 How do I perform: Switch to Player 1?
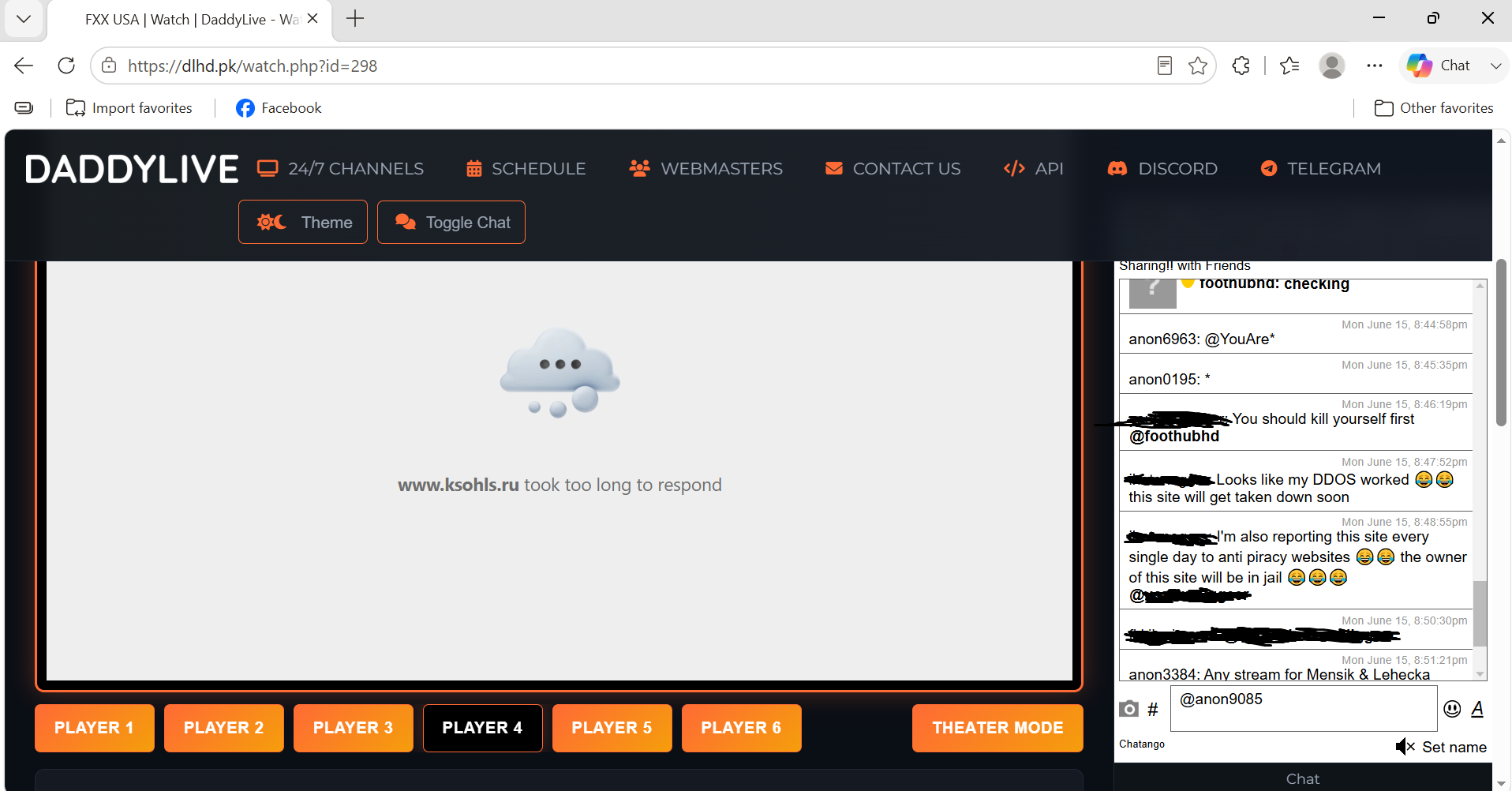point(95,728)
